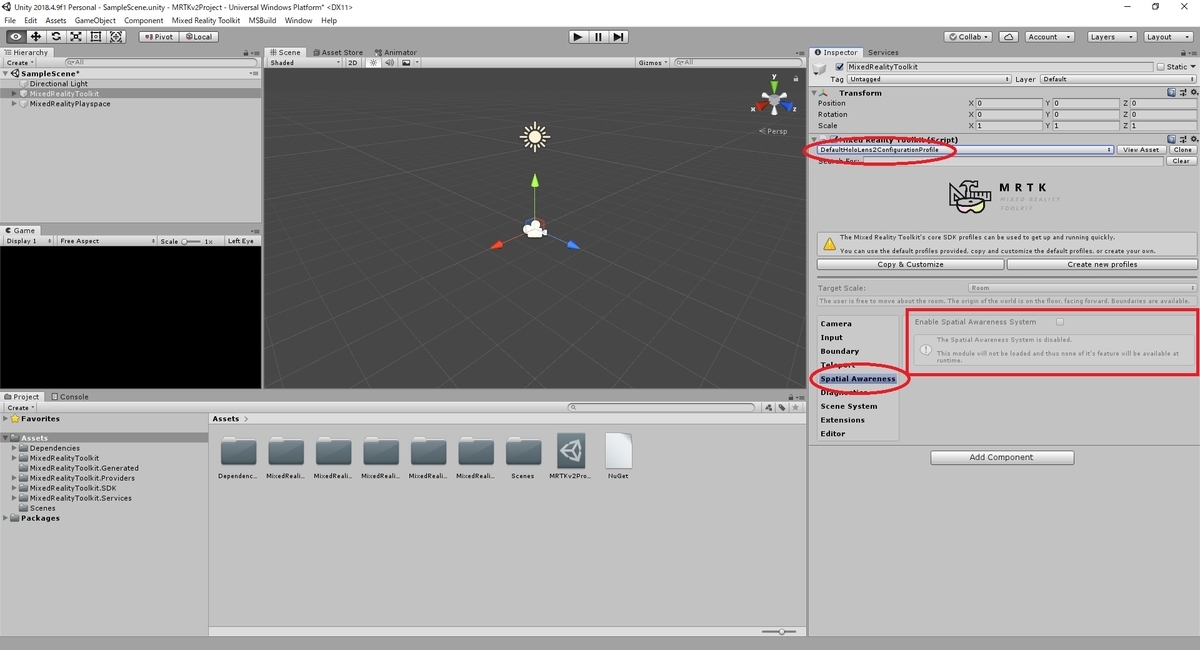Image resolution: width=1200 pixels, height=650 pixels.
Task: Toggle the Local handle rotation
Action: tap(197, 36)
